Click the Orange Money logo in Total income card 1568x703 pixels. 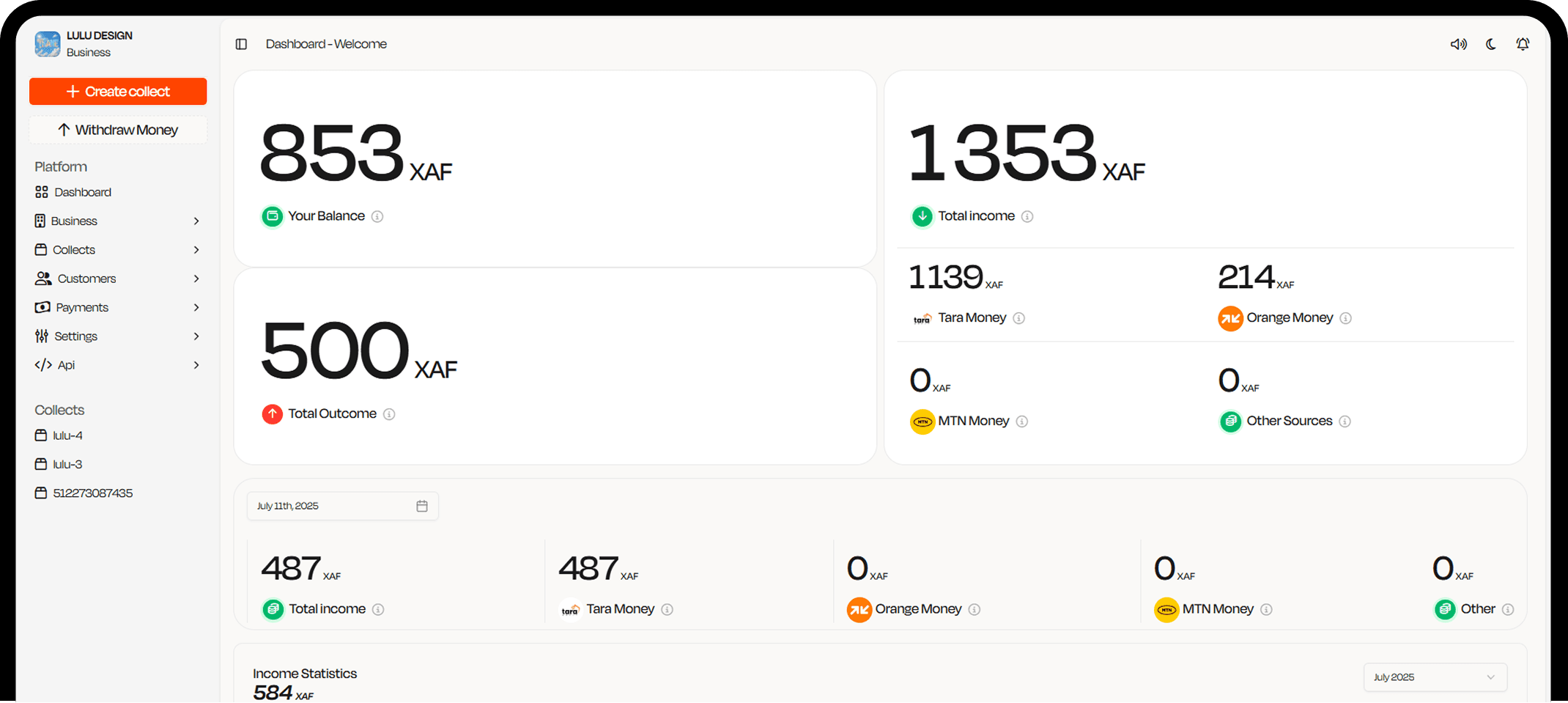(x=1230, y=318)
